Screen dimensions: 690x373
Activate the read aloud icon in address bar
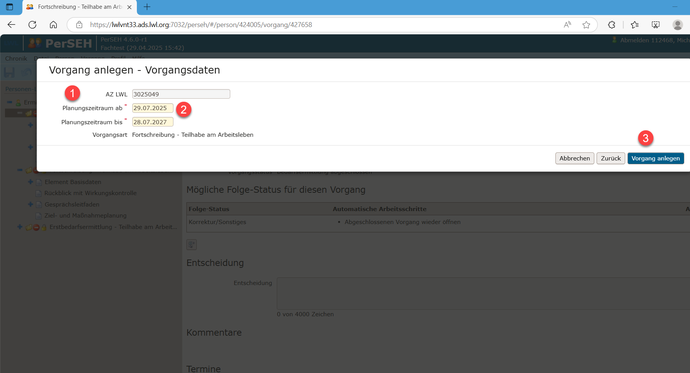click(567, 25)
